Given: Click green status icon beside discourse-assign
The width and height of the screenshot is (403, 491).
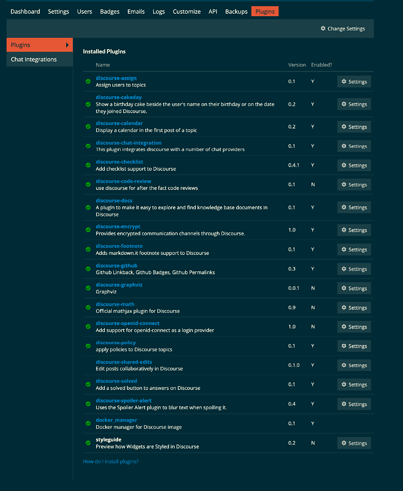Looking at the screenshot, I should 88,81.
